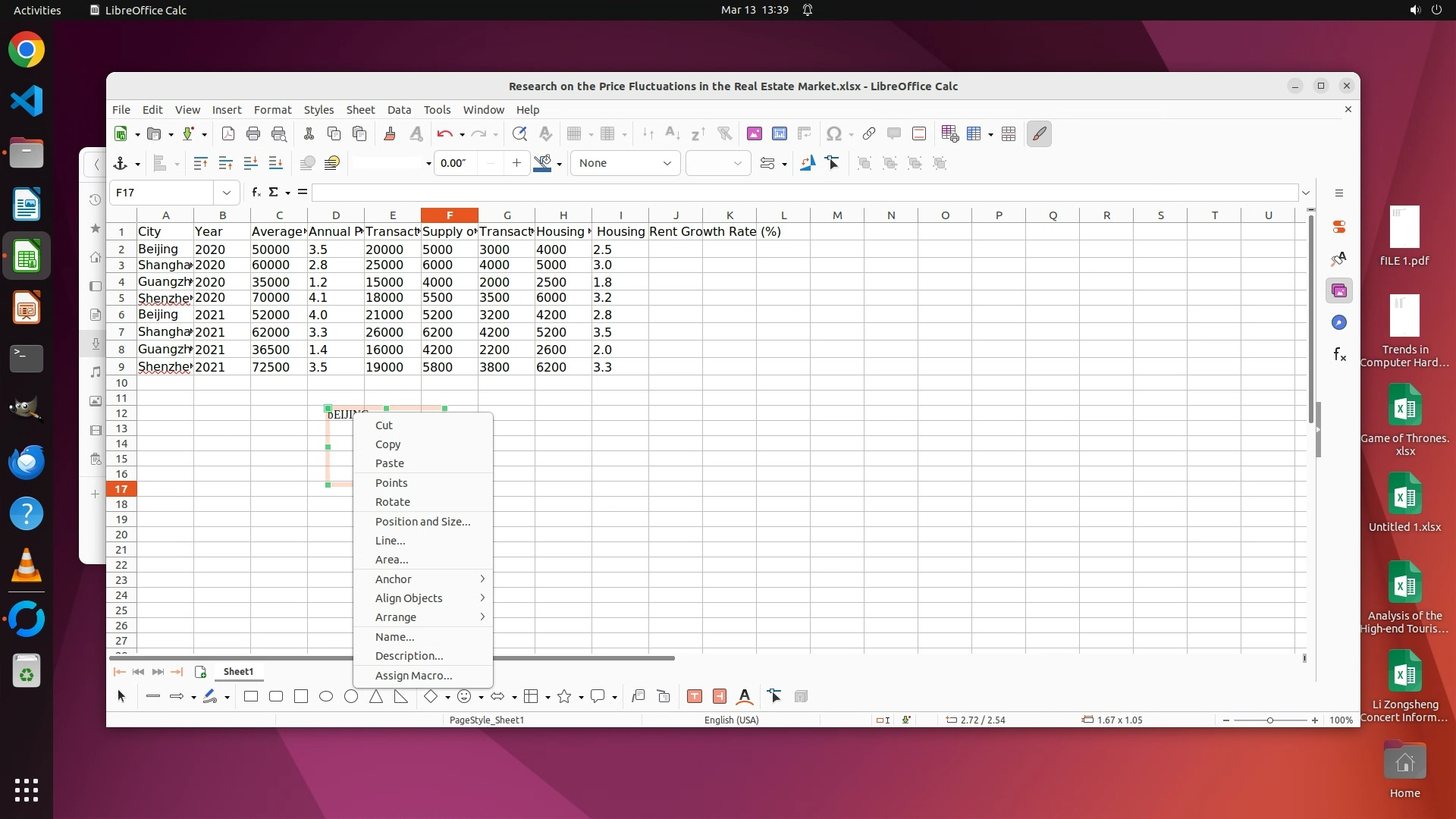The image size is (1456, 819).
Task: Expand the Name Box dropdown arrow
Action: pos(226,193)
